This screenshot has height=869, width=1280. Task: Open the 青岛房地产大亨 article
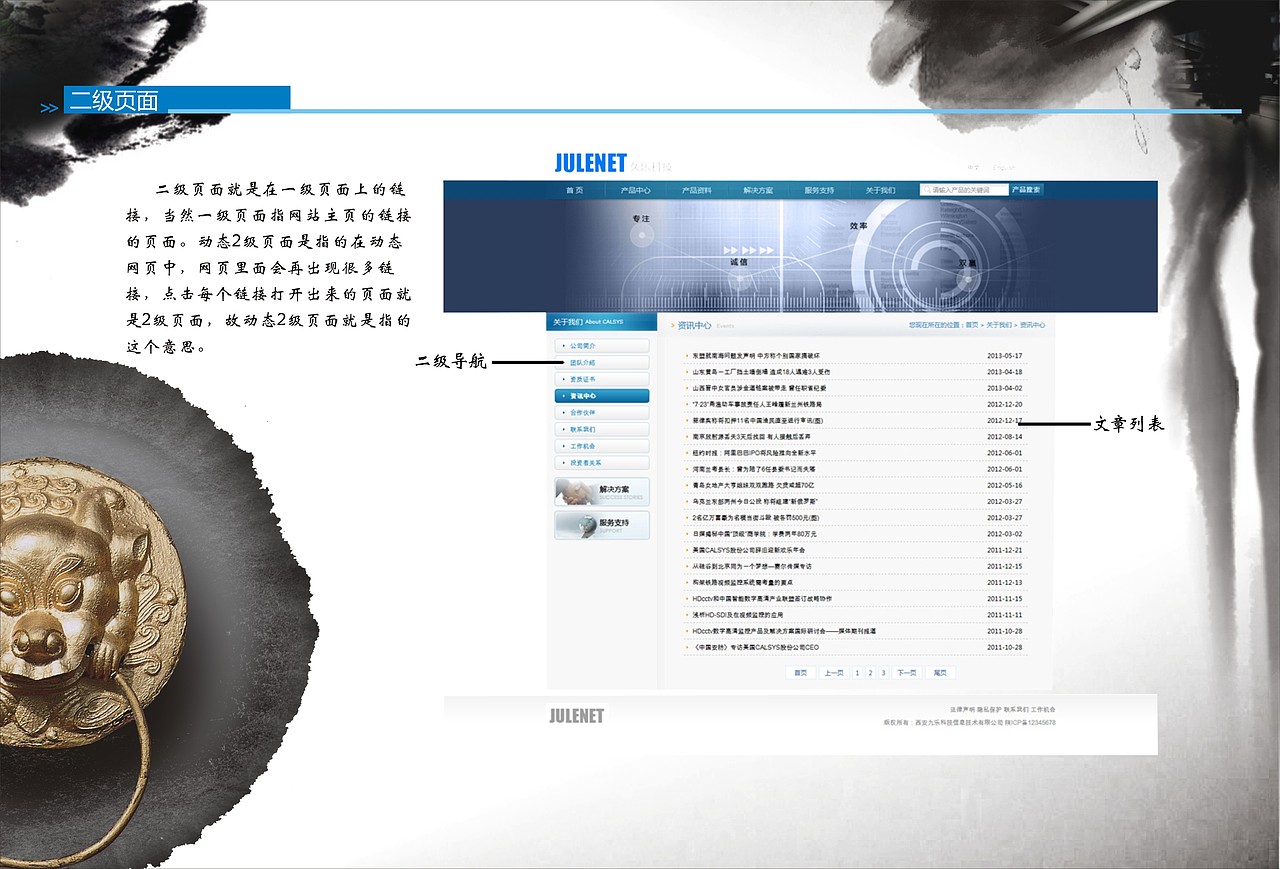coord(753,485)
